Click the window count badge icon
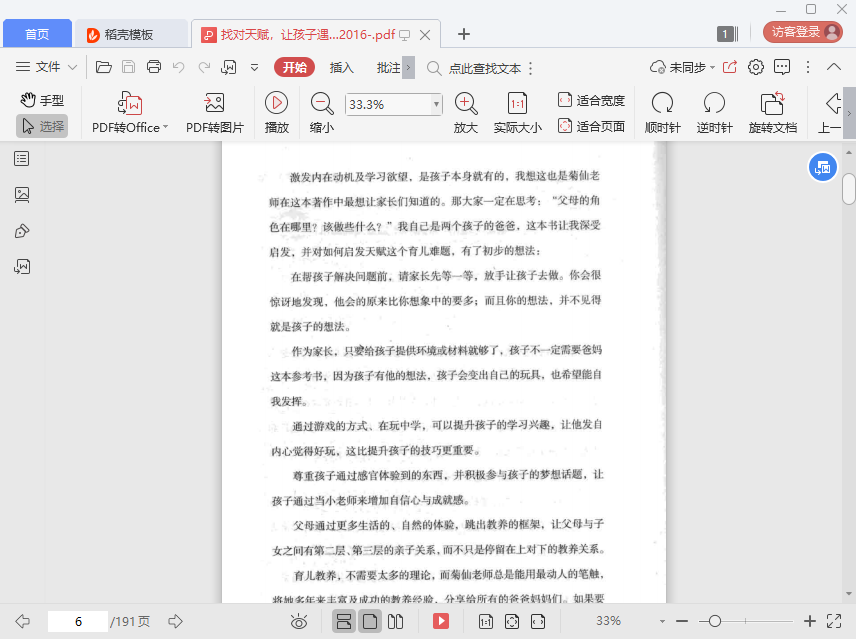This screenshot has width=856, height=639. pyautogui.click(x=727, y=34)
